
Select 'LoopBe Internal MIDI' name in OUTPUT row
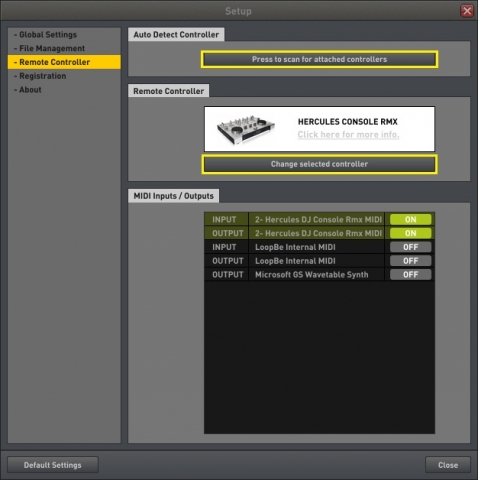295,261
